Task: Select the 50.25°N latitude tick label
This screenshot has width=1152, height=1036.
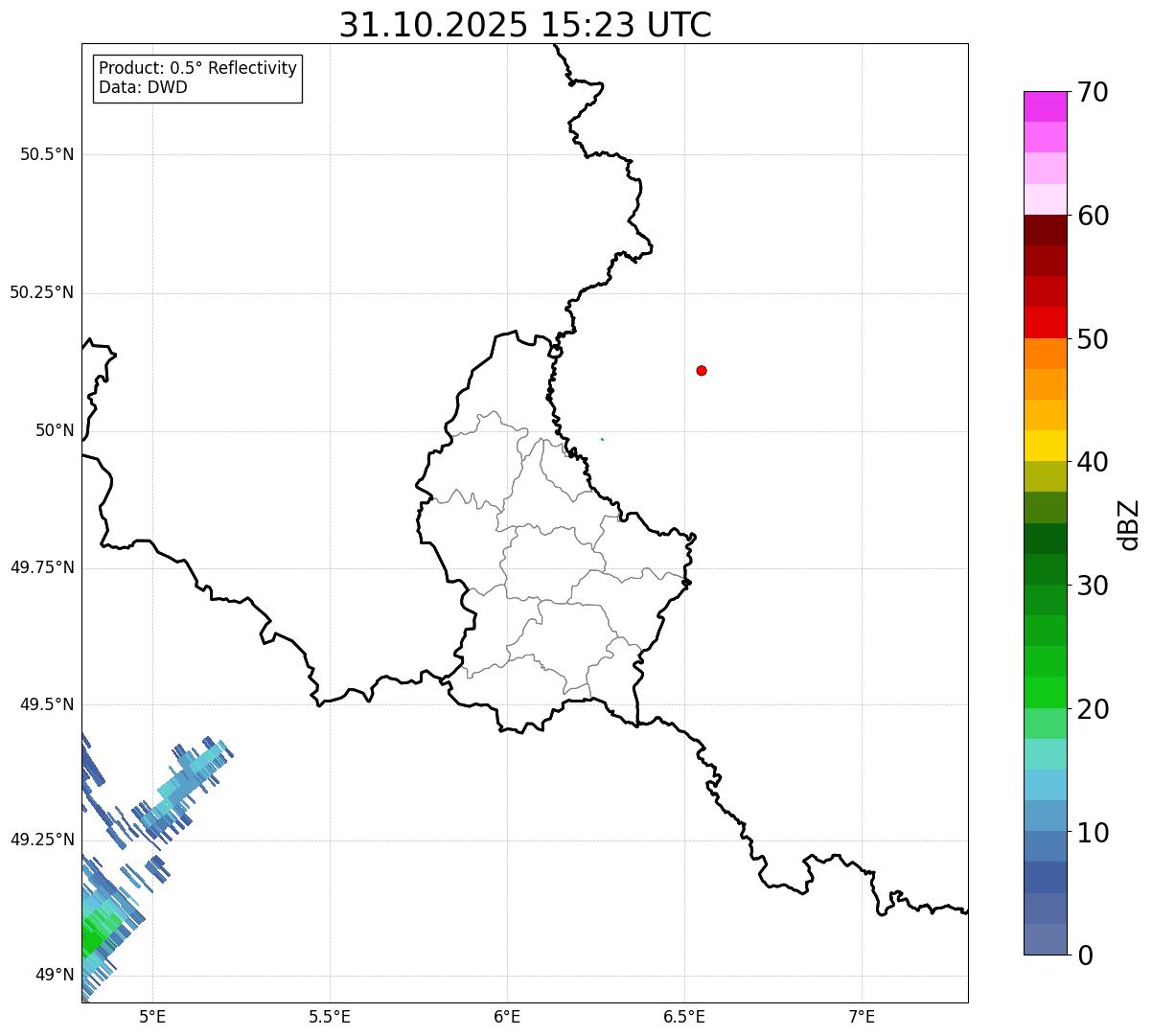Action: pyautogui.click(x=42, y=292)
